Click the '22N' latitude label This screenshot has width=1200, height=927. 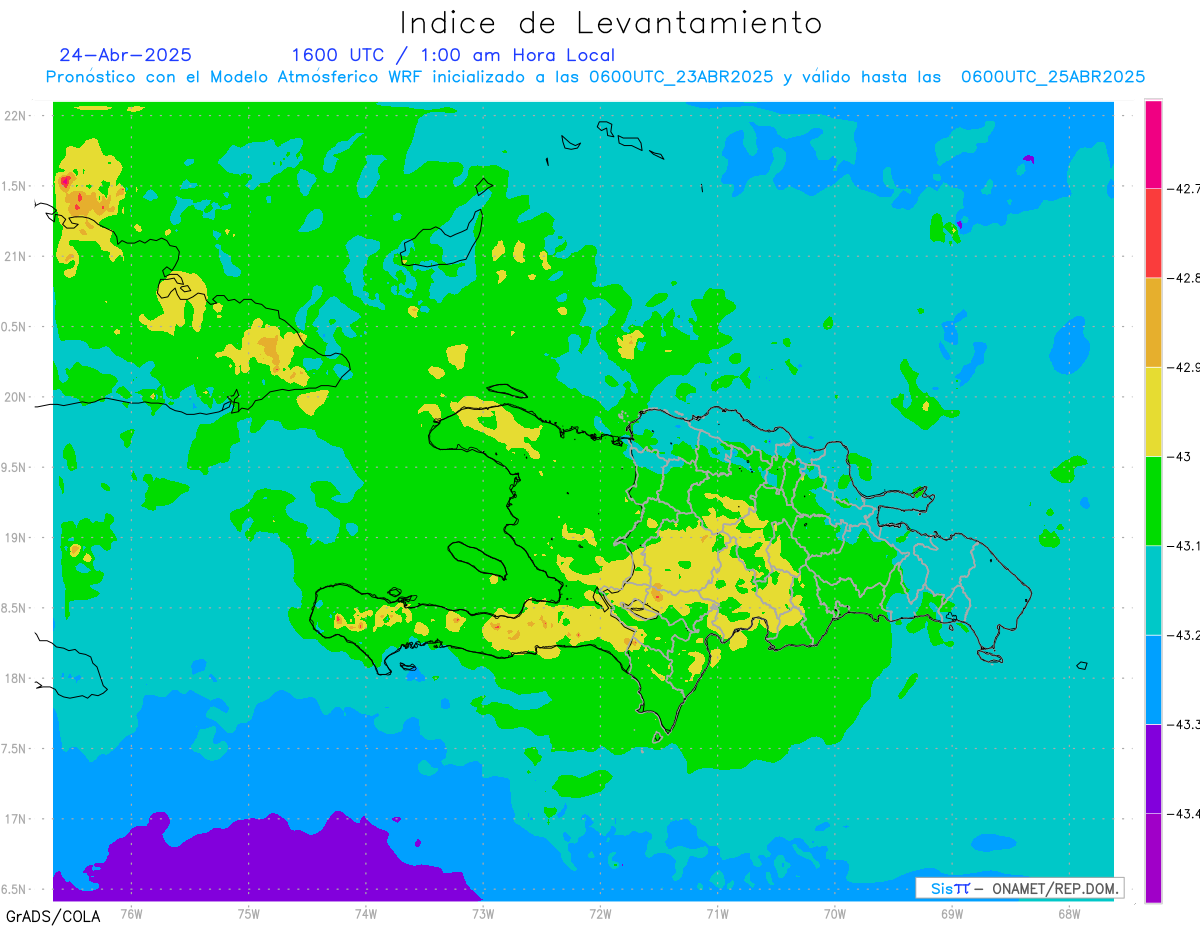click(16, 115)
